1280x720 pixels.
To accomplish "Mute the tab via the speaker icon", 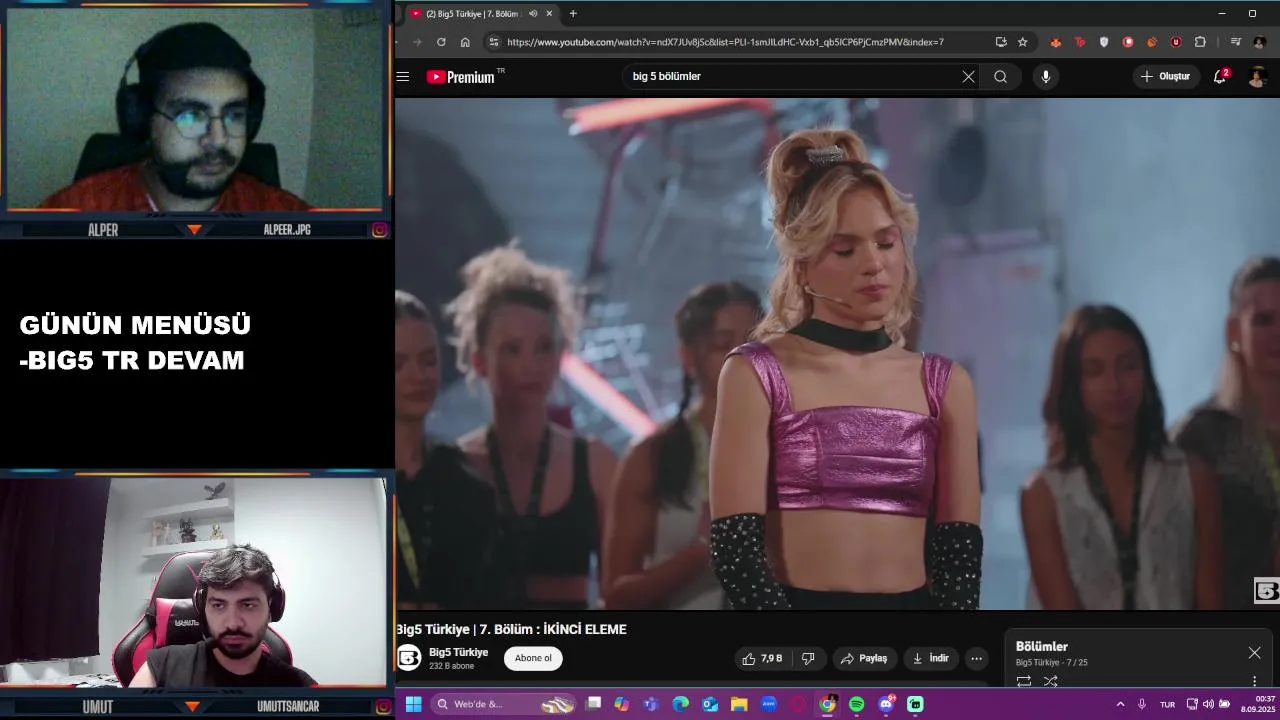I will [533, 14].
